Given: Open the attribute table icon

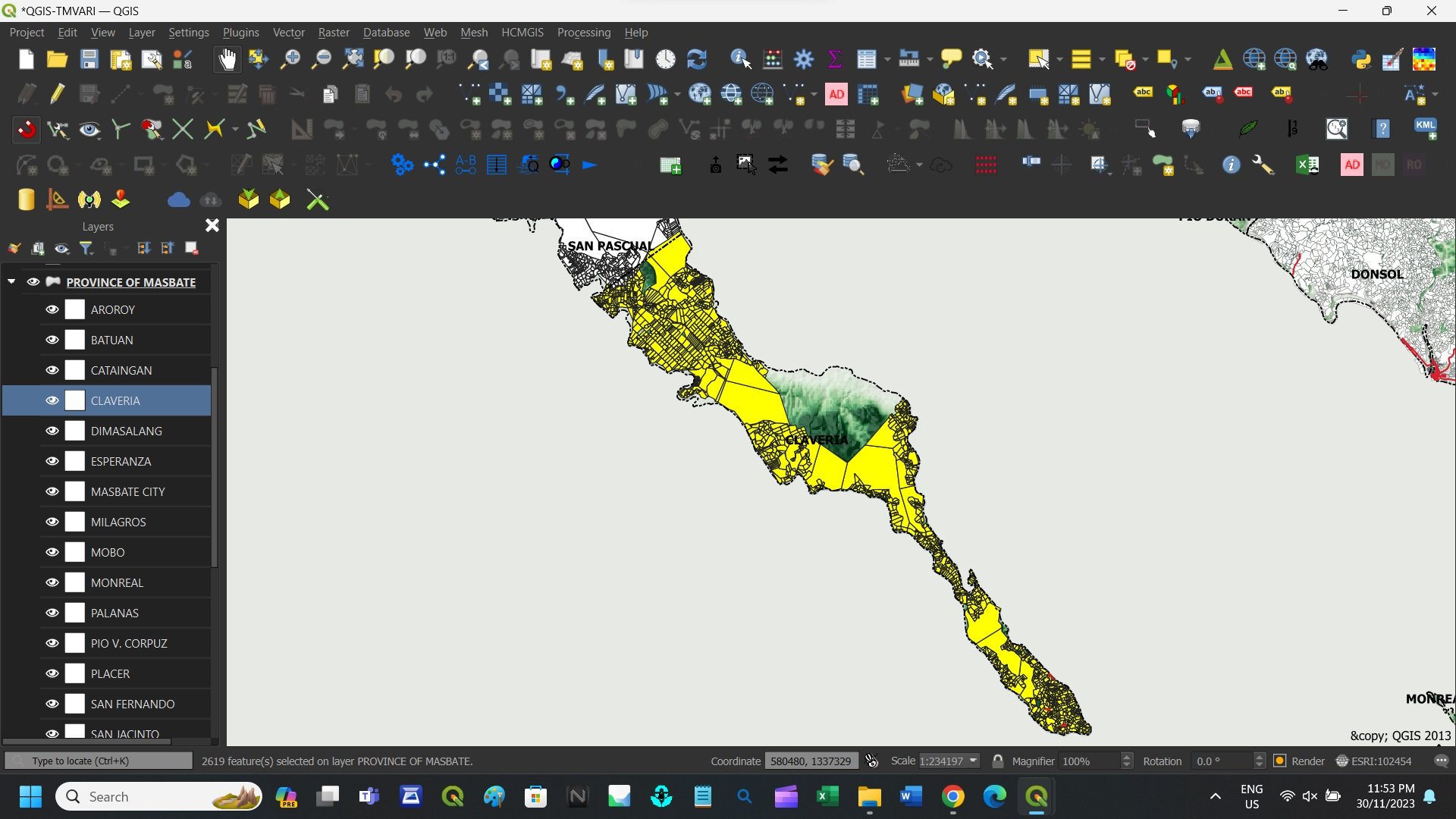Looking at the screenshot, I should click(x=866, y=59).
